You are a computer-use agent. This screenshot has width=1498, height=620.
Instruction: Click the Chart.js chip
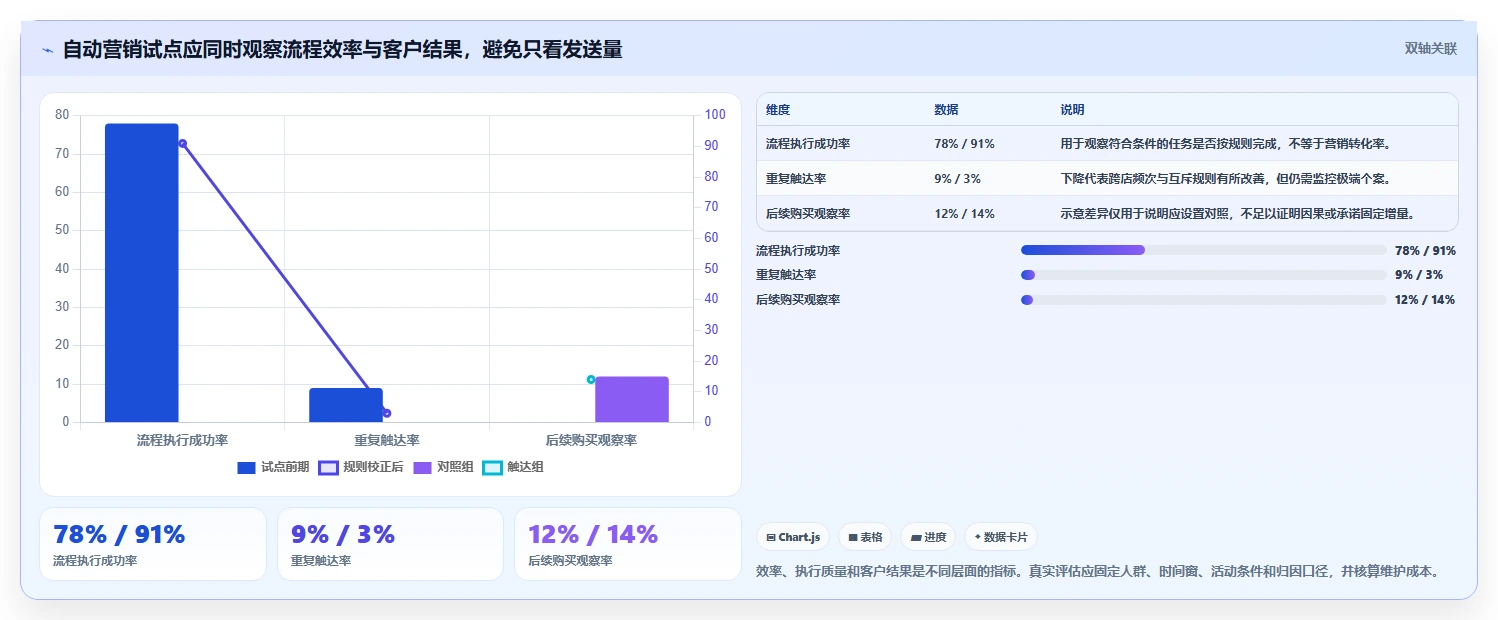793,537
